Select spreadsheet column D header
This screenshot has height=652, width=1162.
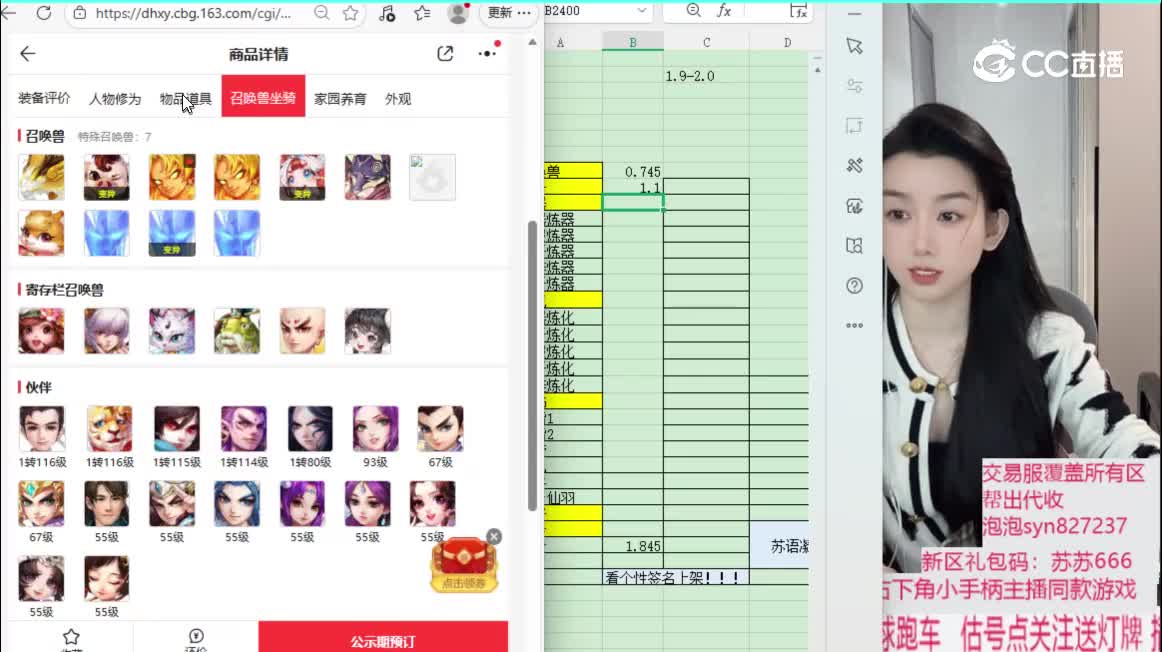787,43
